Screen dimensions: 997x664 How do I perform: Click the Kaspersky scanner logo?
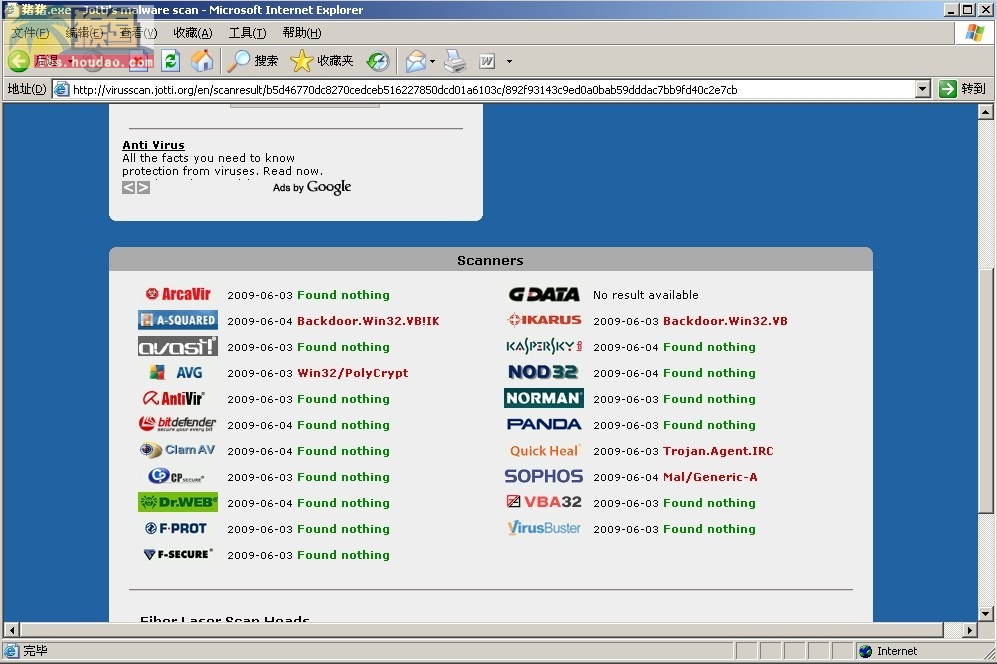[544, 346]
